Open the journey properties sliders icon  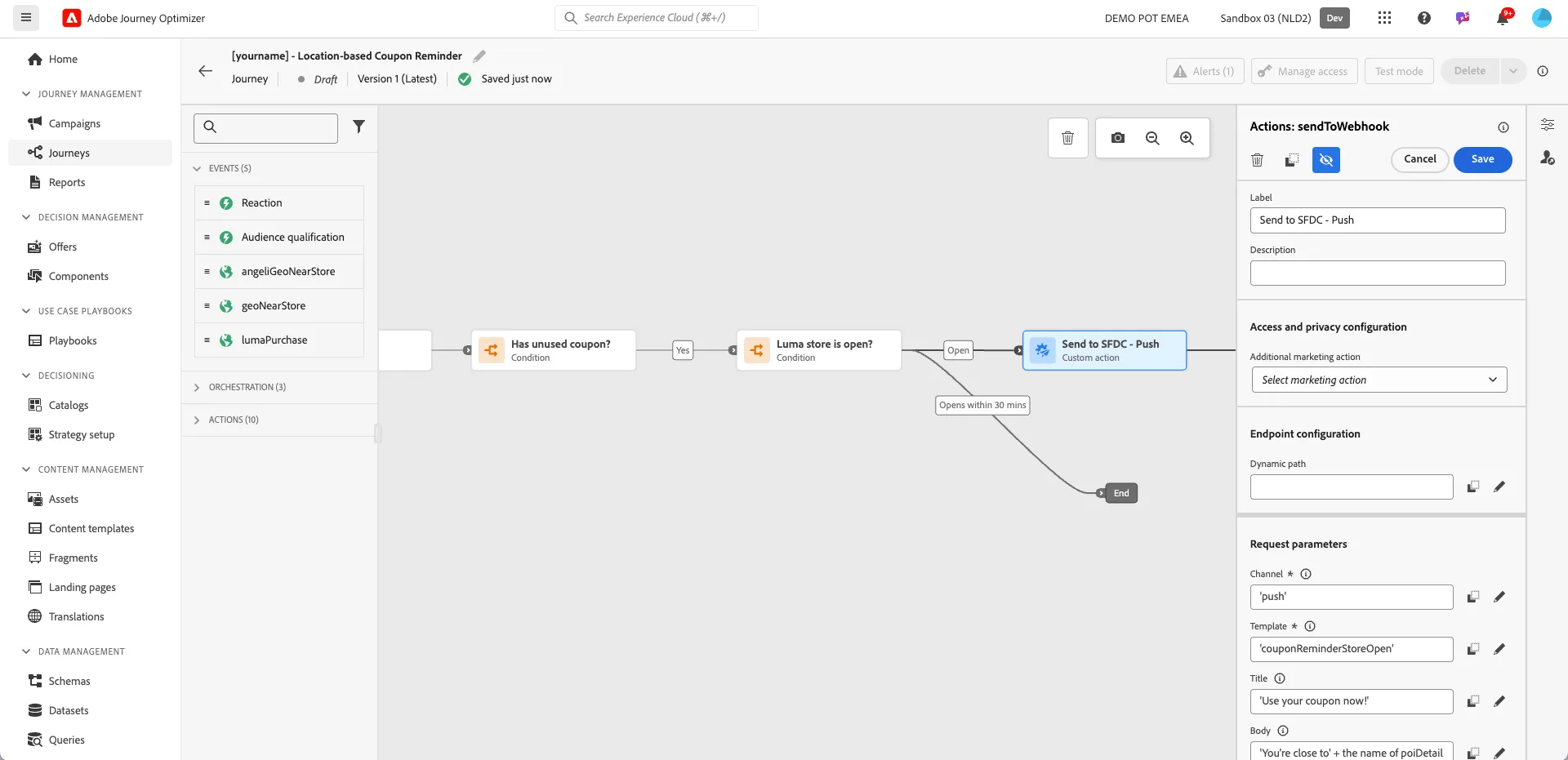click(1548, 125)
